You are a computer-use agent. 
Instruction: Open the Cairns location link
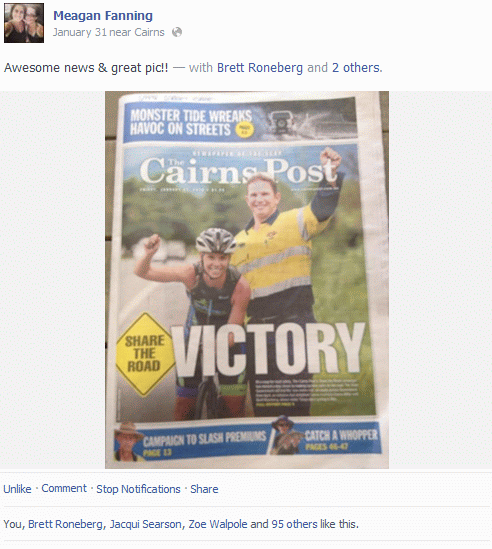[149, 33]
